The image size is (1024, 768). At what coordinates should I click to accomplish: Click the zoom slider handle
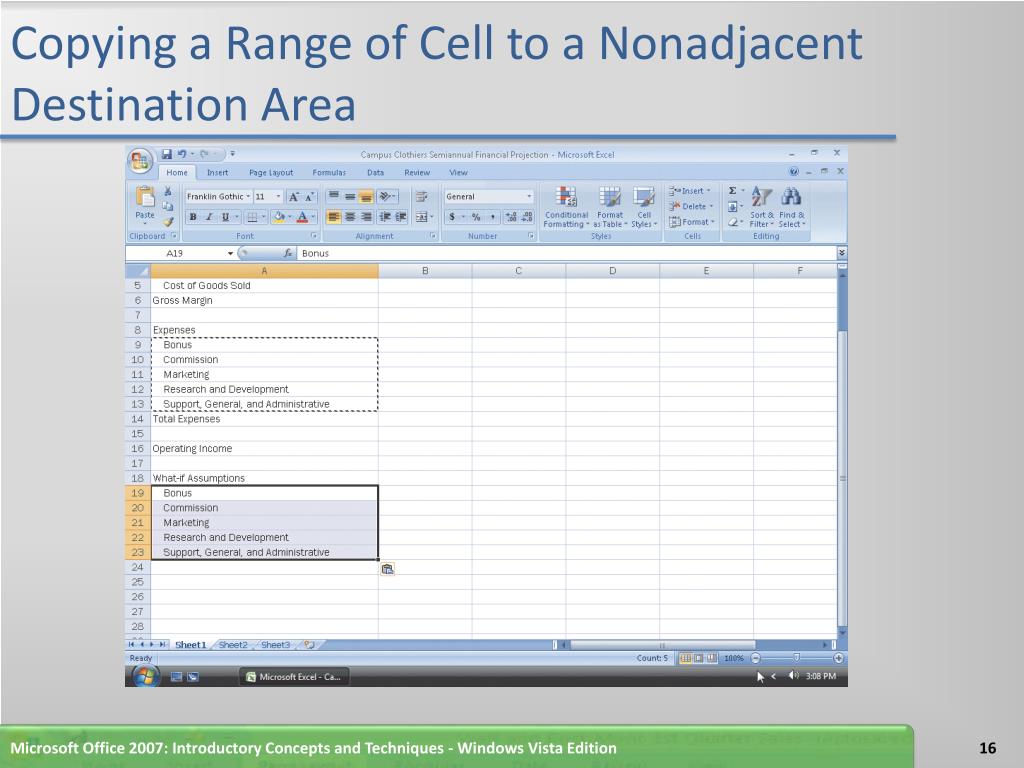796,658
